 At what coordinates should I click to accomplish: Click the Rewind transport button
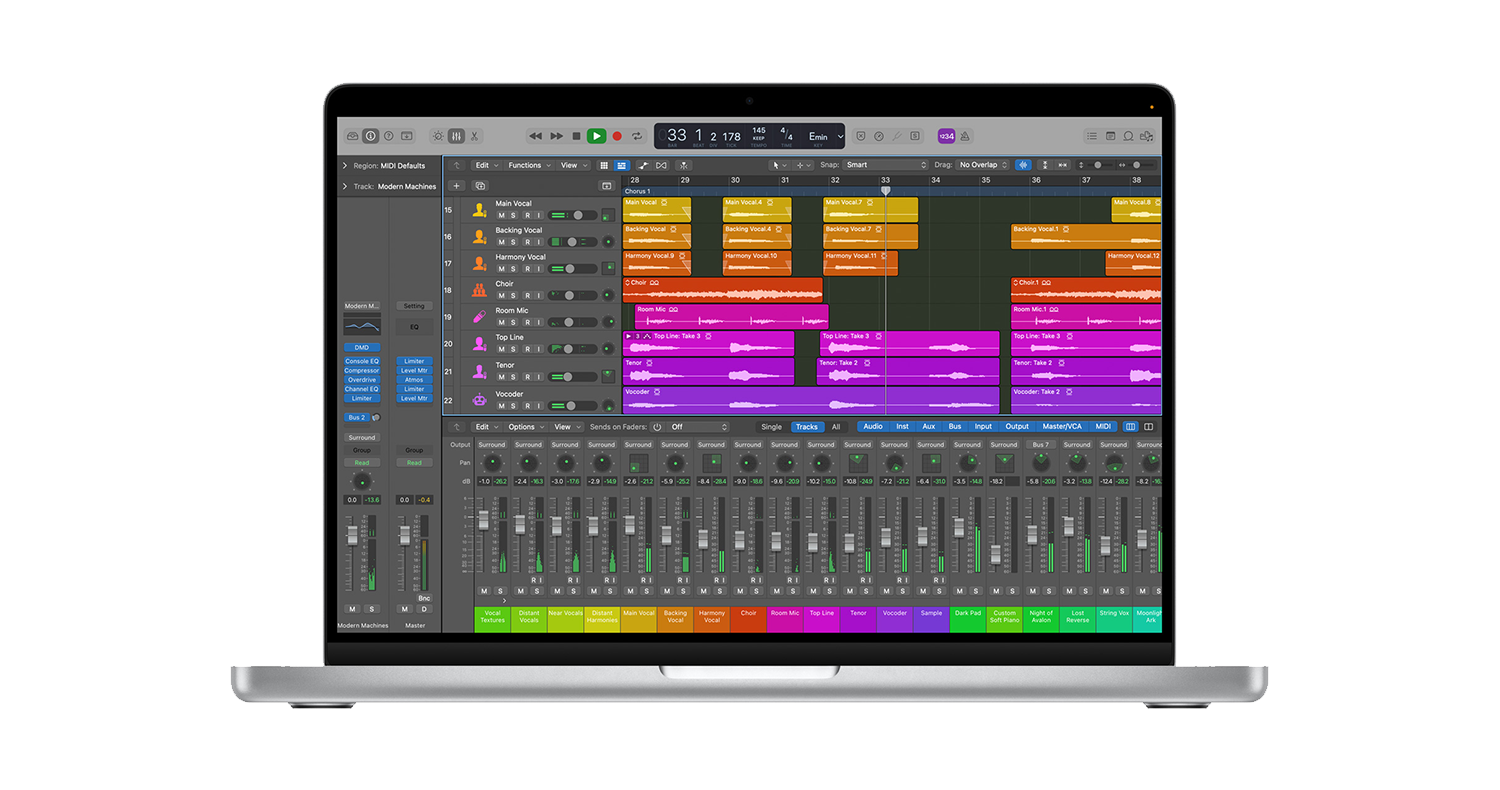[535, 136]
